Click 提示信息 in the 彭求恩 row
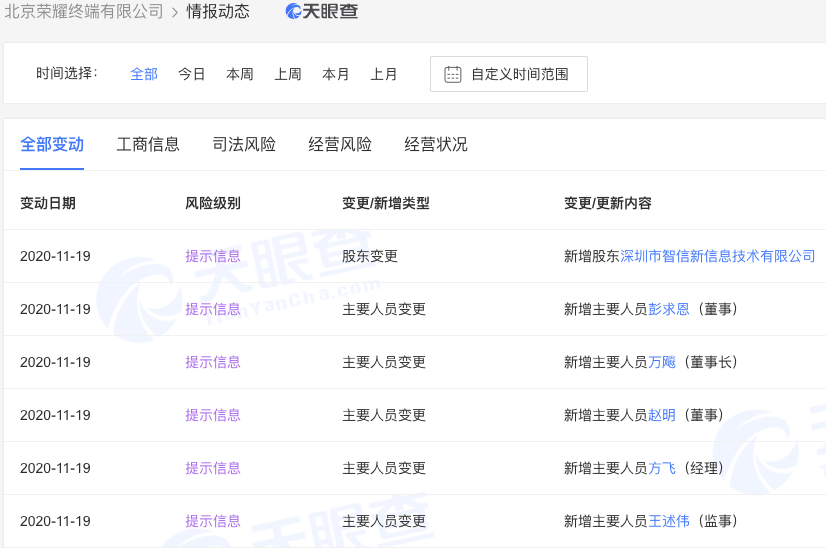This screenshot has width=826, height=548. coord(213,309)
